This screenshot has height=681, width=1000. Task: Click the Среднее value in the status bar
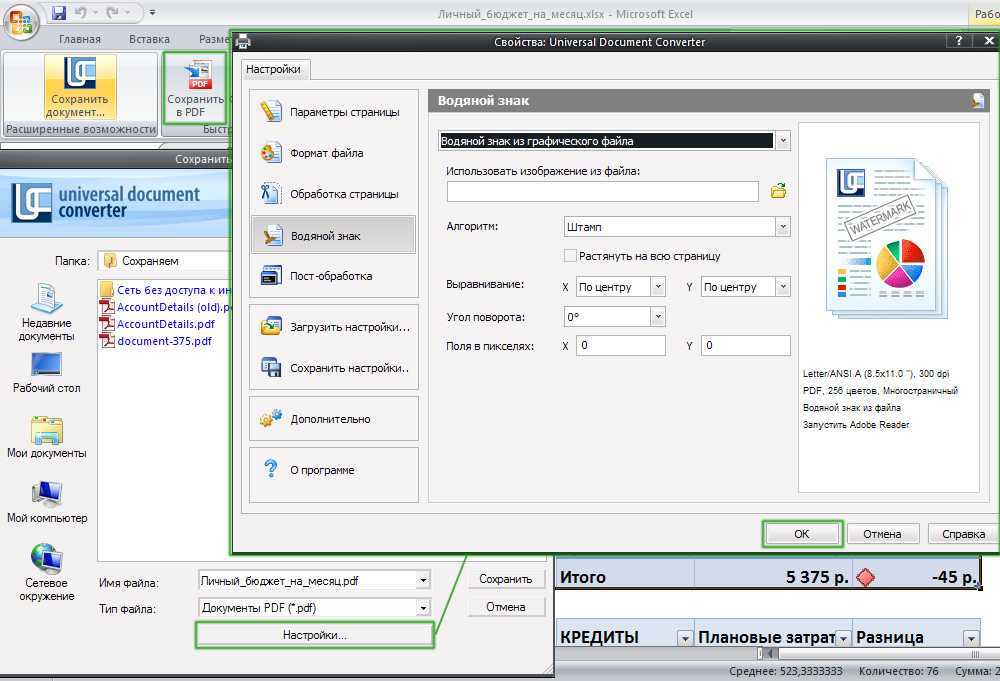coord(786,671)
